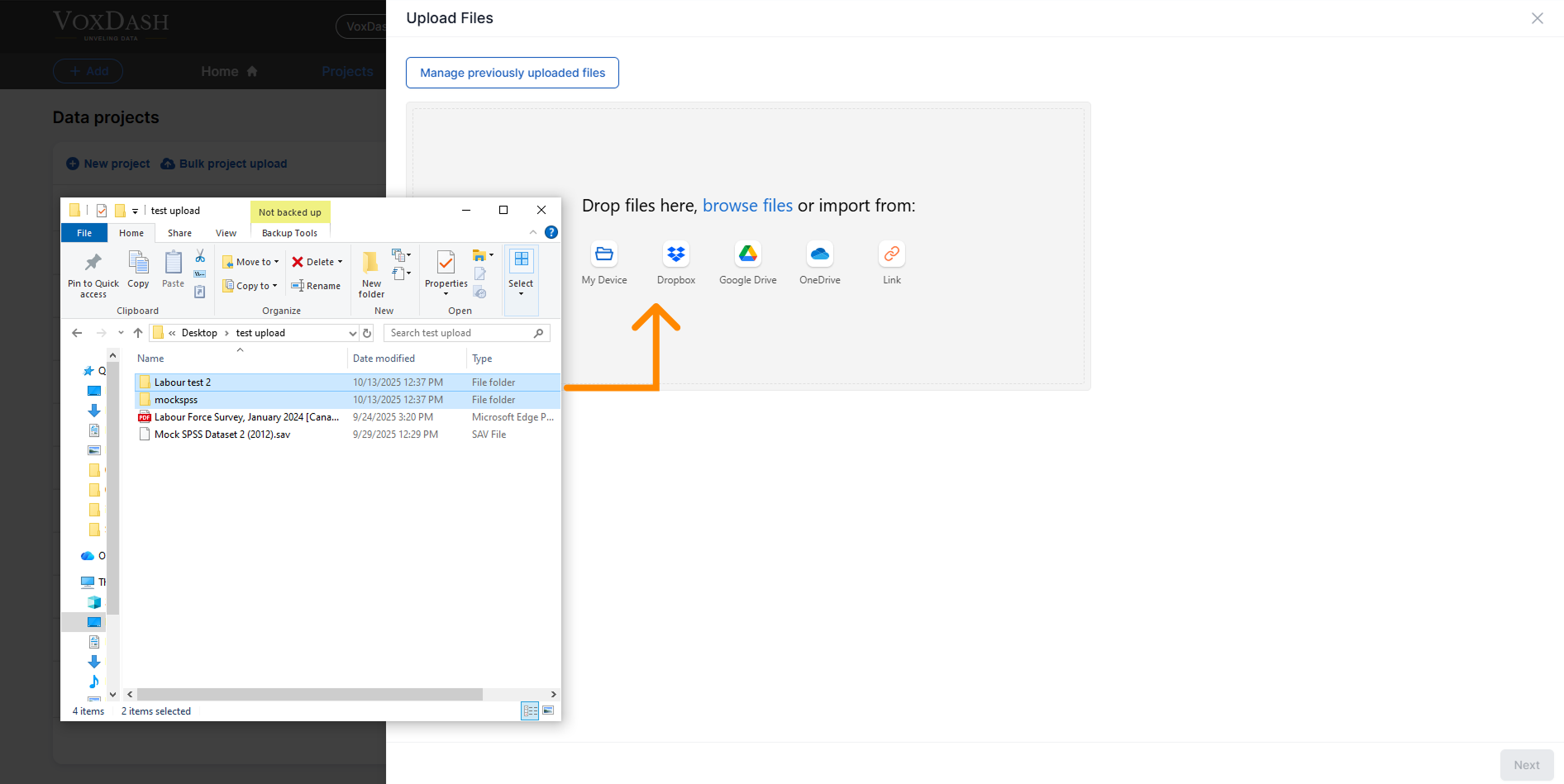Open recent locations dropdown arrow

121,333
